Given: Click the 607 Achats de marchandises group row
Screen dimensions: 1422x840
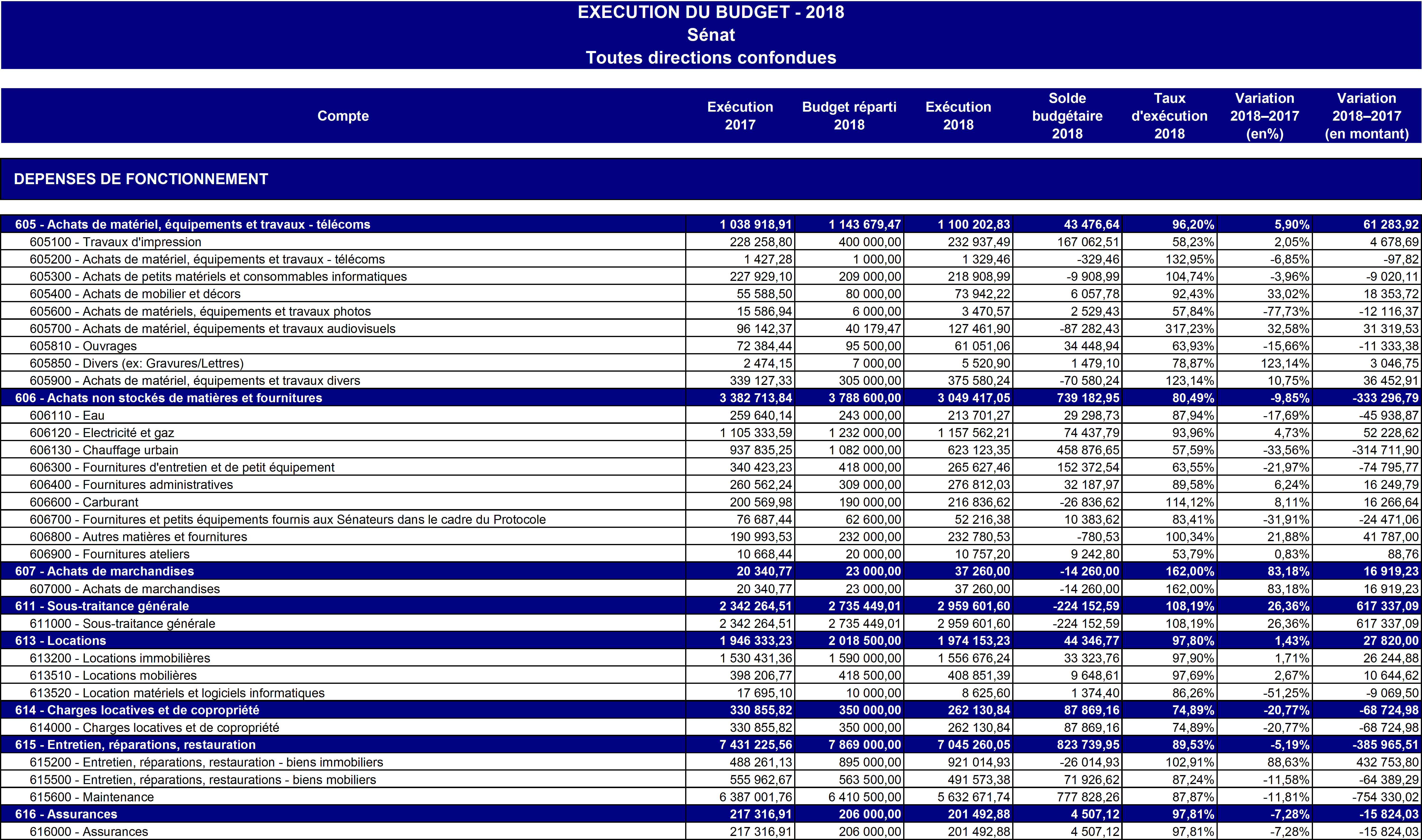Looking at the screenshot, I should 105,571.
